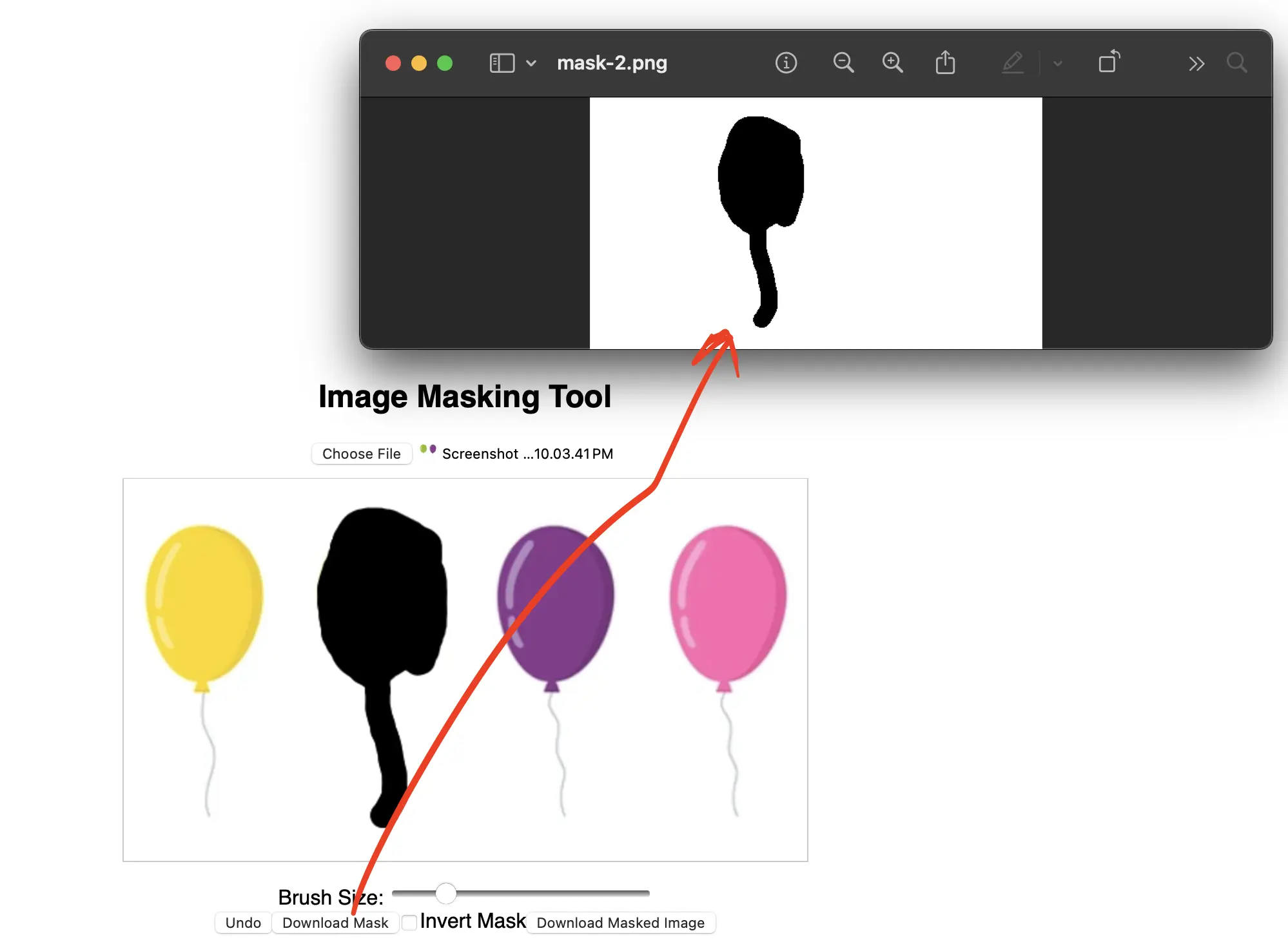Zoom in using the magnifier plus icon

pyautogui.click(x=892, y=63)
